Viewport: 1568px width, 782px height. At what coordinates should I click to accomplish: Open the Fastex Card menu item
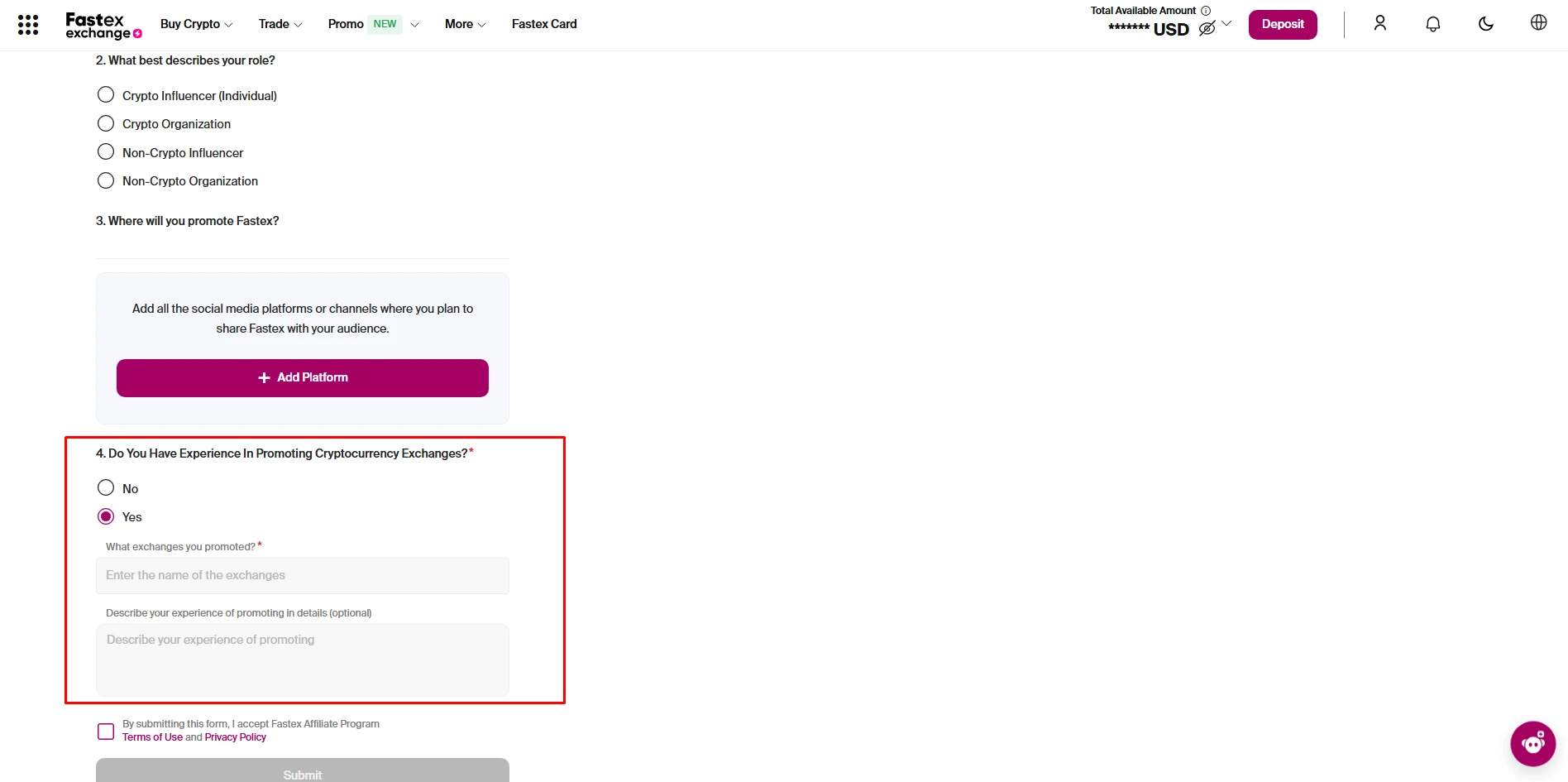pyautogui.click(x=544, y=24)
